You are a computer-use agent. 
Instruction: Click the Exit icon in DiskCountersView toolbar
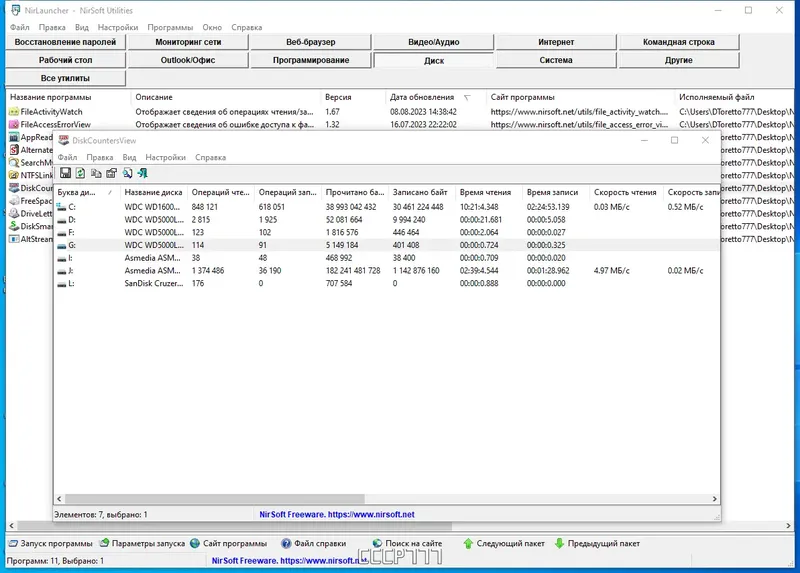click(142, 173)
